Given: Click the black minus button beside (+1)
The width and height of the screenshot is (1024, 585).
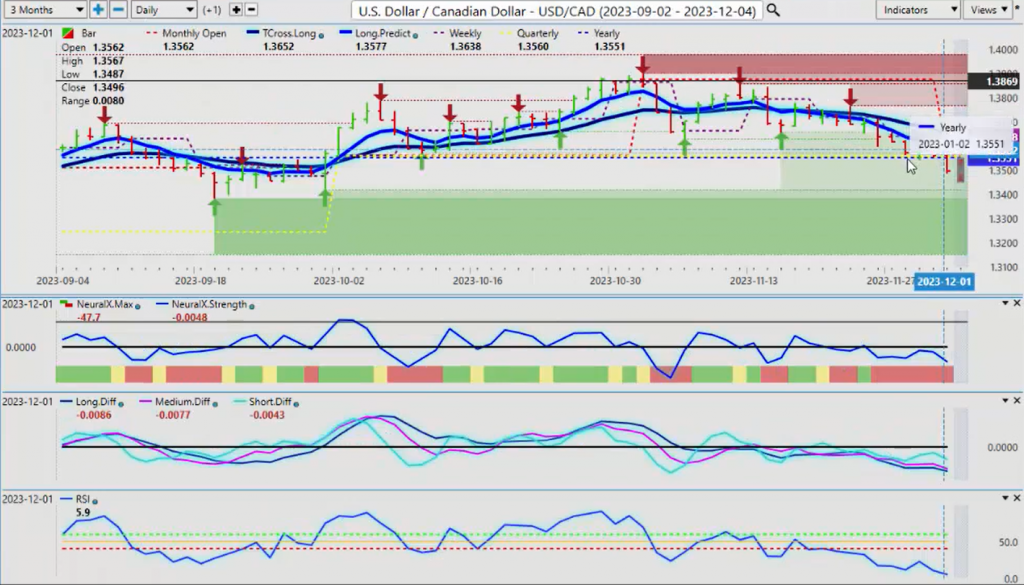Looking at the screenshot, I should 251,10.
